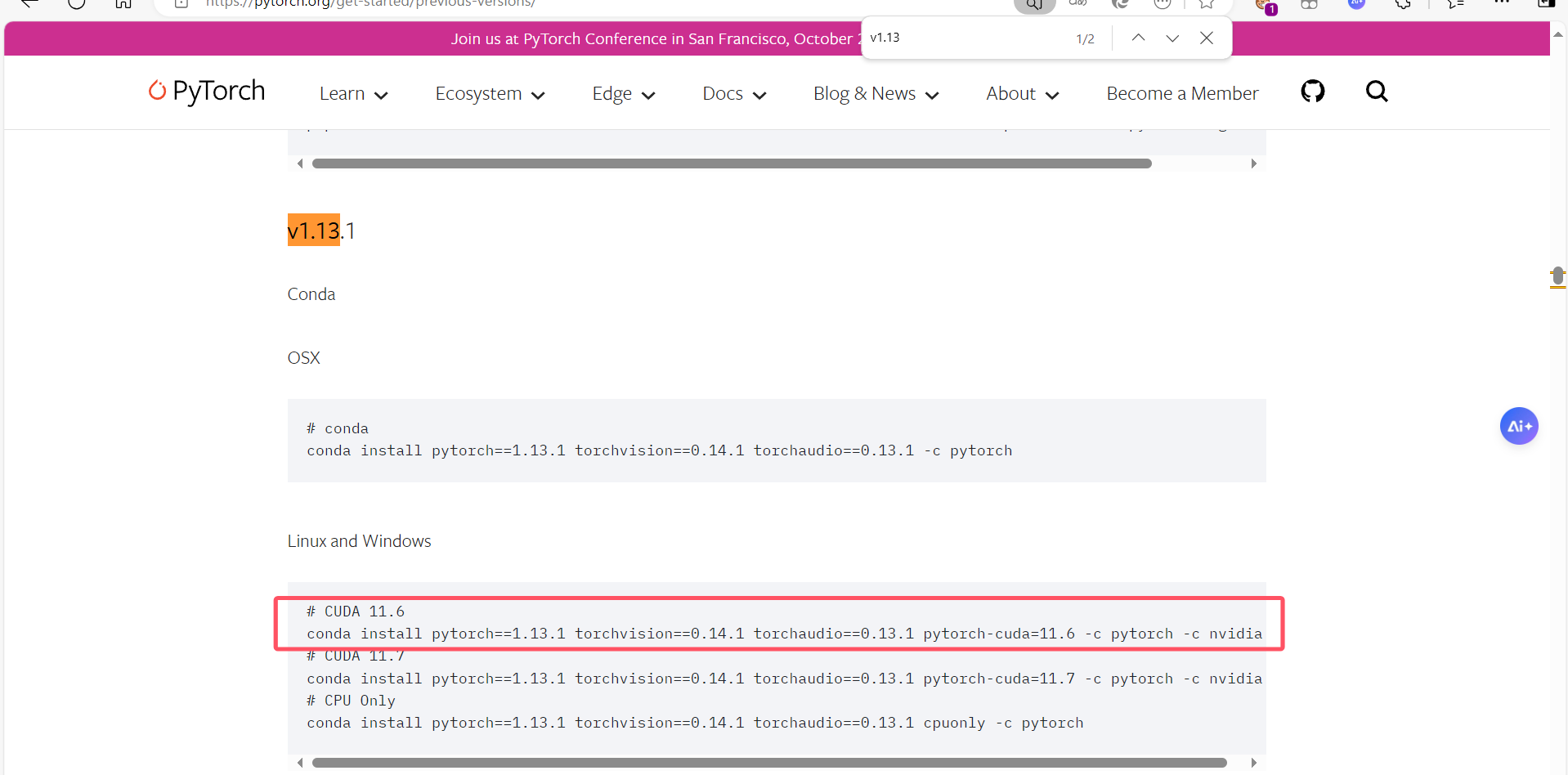Click the PyTorch Conference banner link
Viewport: 1568px width, 775px height.
pos(656,38)
